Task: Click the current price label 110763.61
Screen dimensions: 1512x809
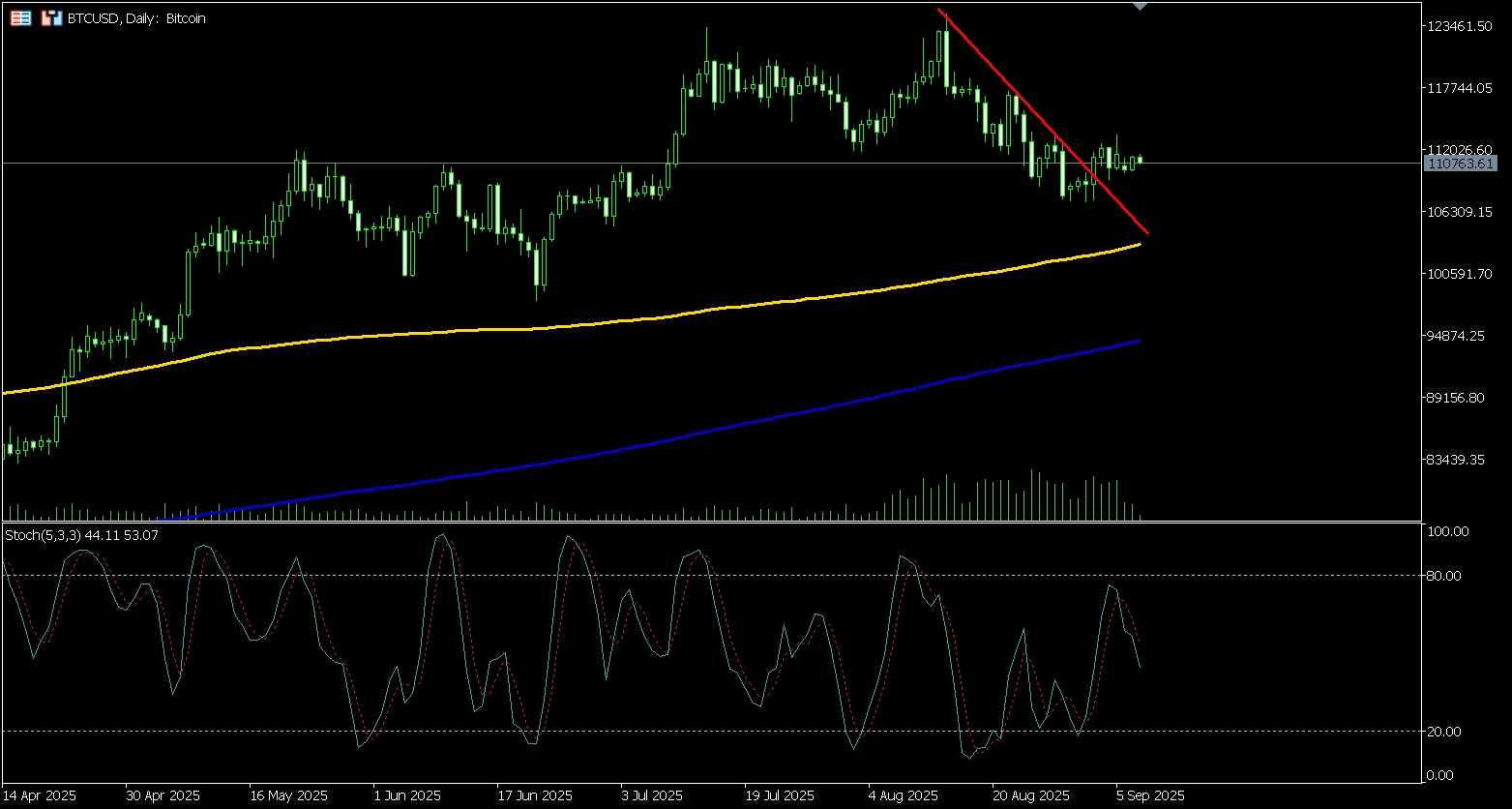Action: [1461, 164]
